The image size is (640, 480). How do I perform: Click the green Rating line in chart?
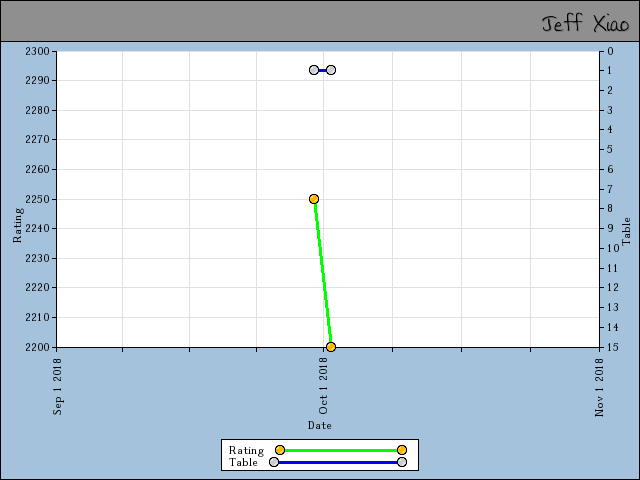coord(322,273)
